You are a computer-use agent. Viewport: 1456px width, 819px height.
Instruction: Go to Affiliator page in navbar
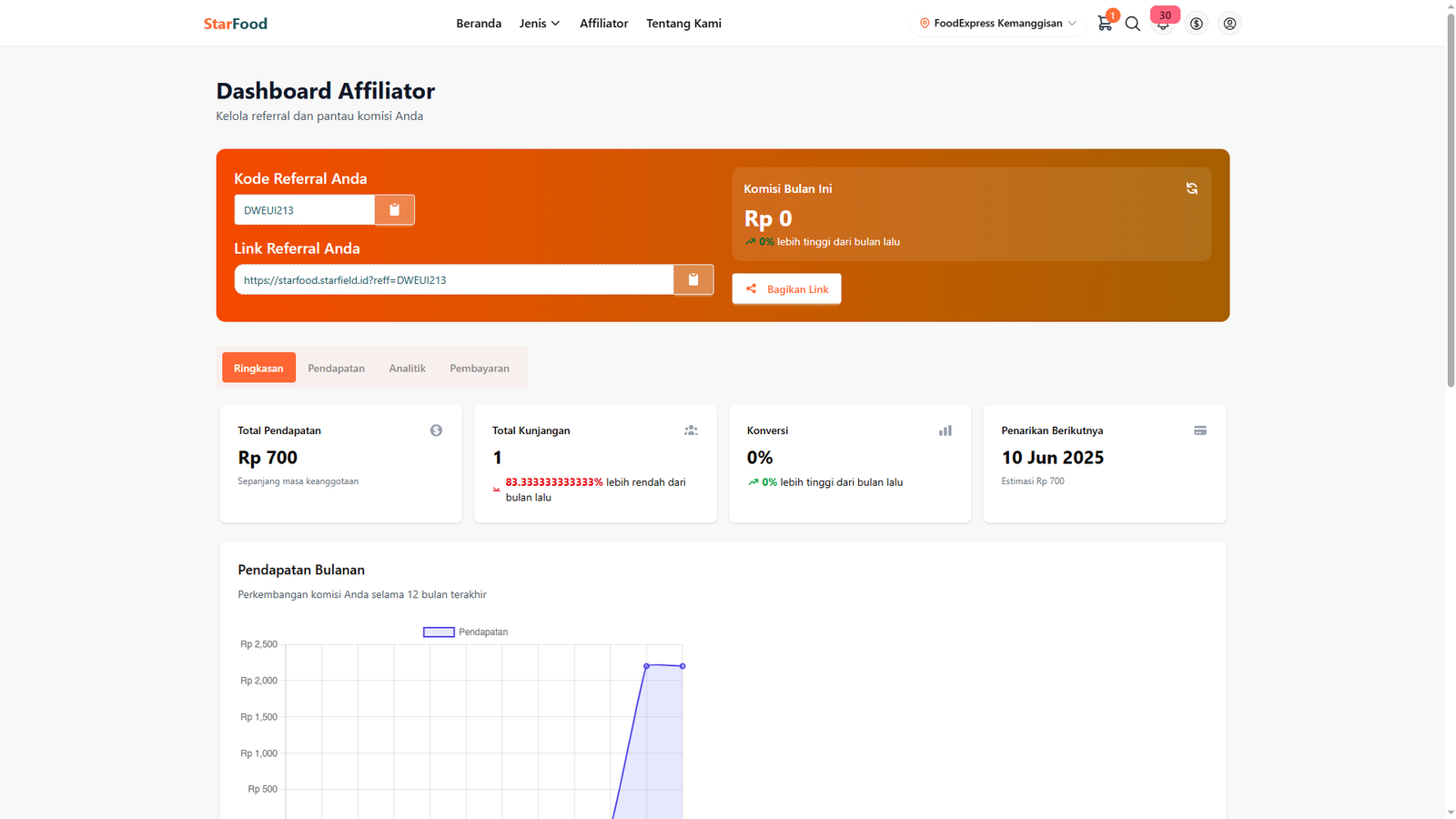(x=603, y=24)
